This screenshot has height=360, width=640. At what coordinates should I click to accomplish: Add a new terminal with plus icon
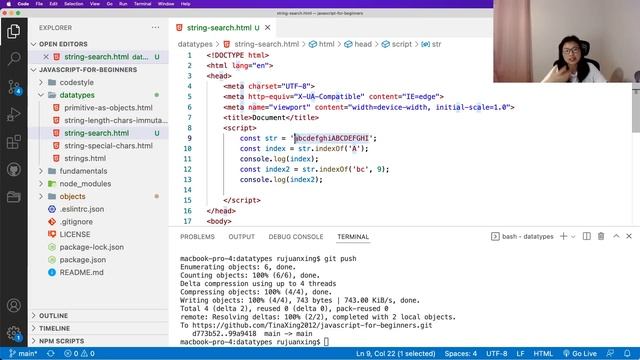563,236
